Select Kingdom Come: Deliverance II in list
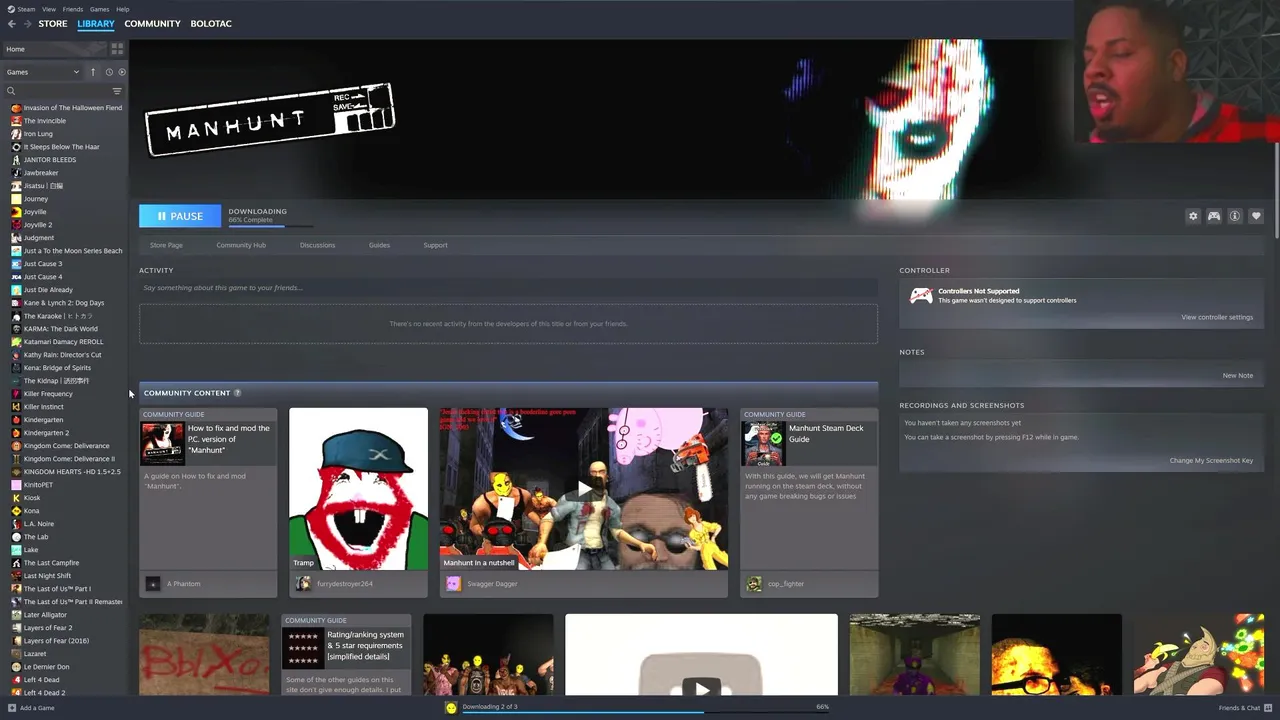Viewport: 1280px width, 720px height. (x=69, y=459)
